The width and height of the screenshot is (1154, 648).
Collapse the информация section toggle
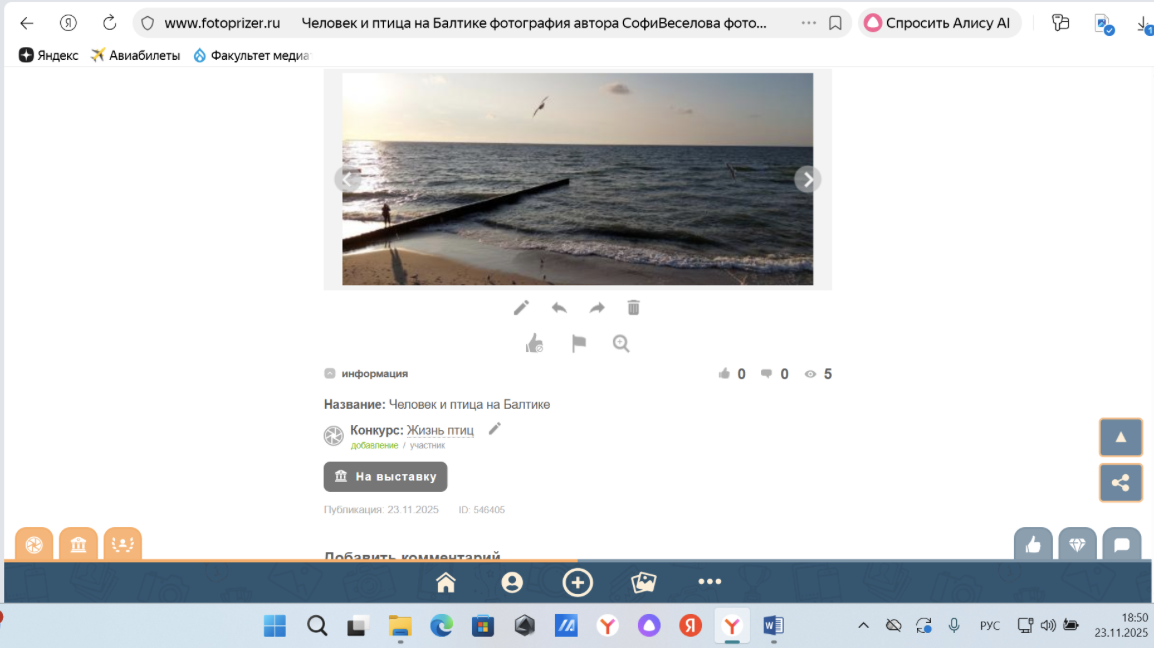pos(330,374)
